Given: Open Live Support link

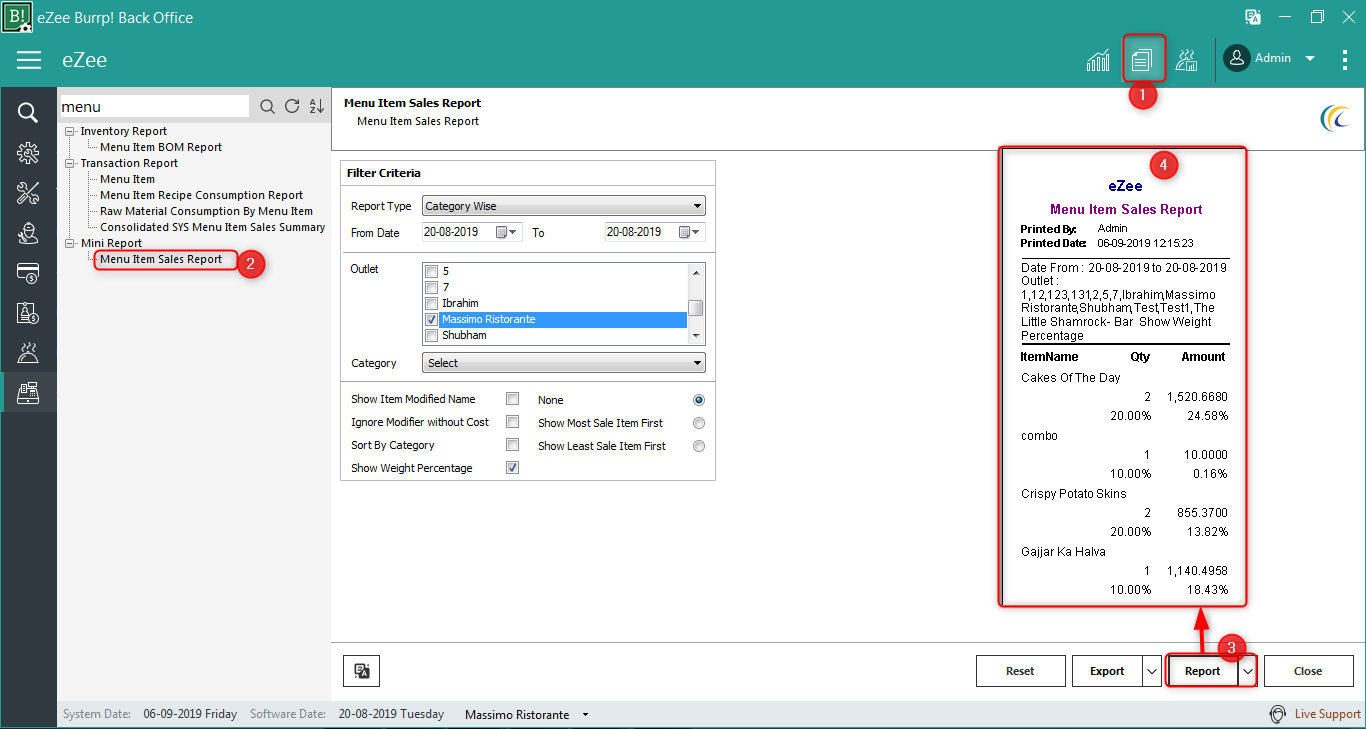Looking at the screenshot, I should tap(1327, 714).
